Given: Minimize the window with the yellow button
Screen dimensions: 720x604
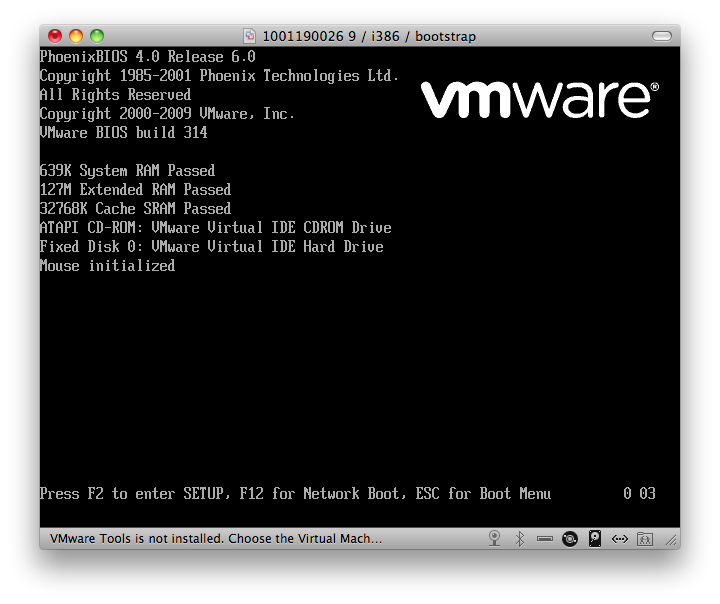Looking at the screenshot, I should tap(76, 36).
